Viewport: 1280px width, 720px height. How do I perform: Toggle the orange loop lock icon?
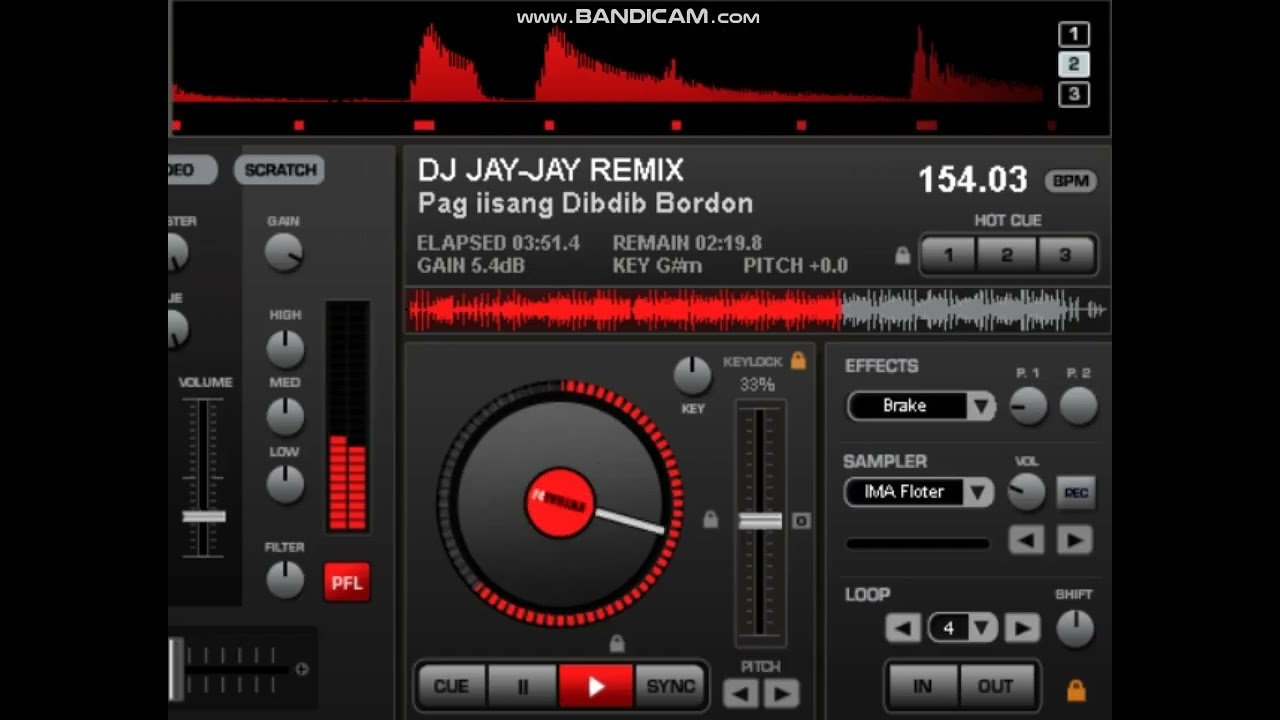tap(1076, 690)
